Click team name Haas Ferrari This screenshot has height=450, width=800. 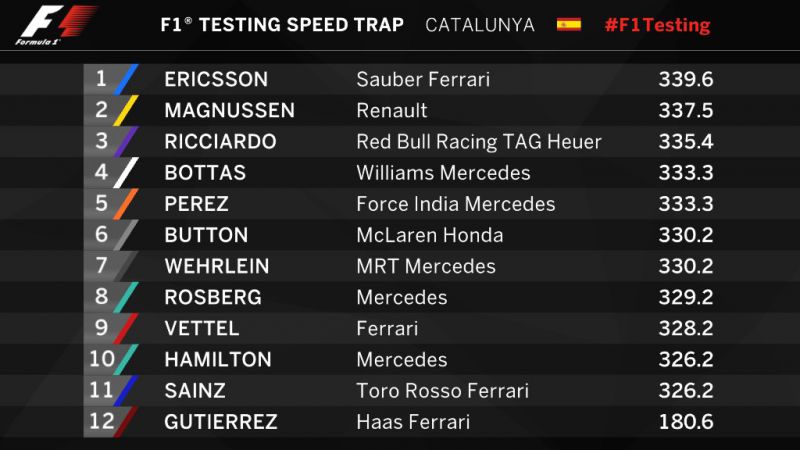413,422
